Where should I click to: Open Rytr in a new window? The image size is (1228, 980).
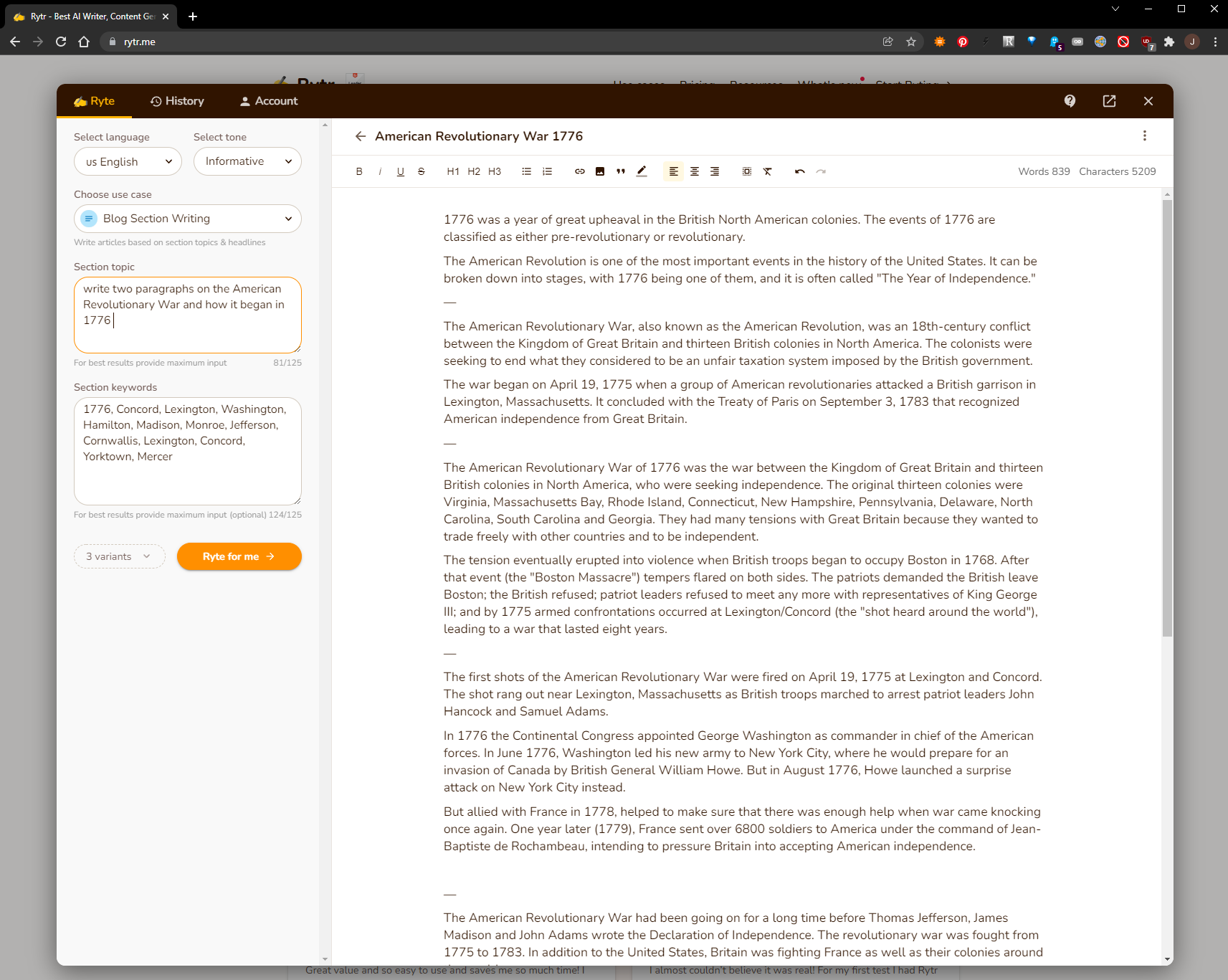click(x=1109, y=101)
